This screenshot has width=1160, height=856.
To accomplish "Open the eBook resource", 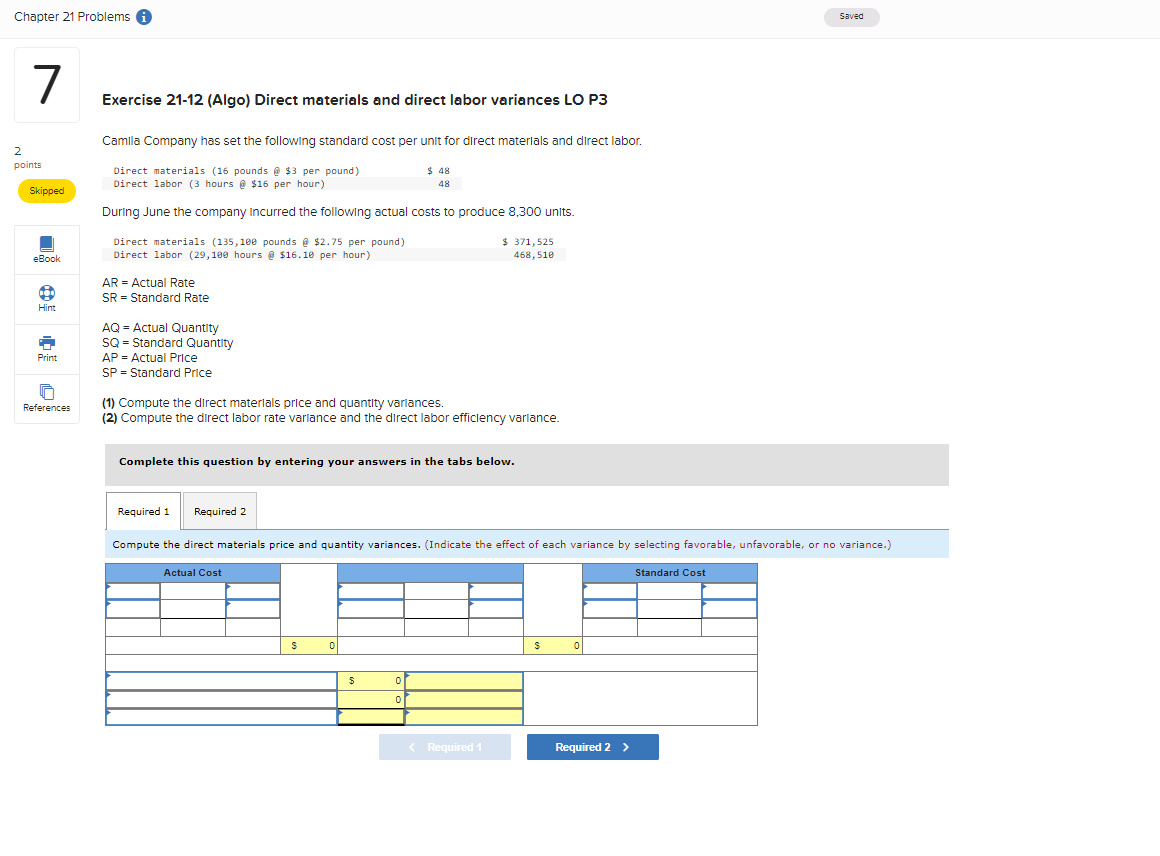I will (x=46, y=249).
